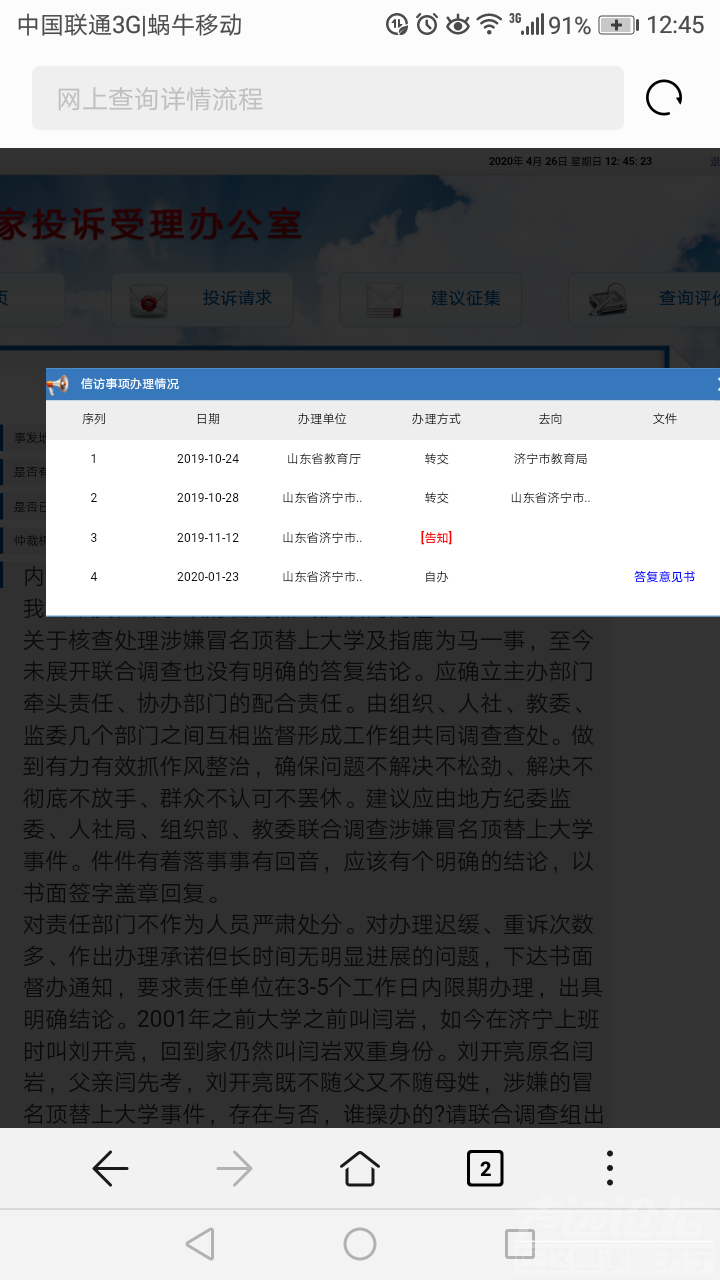
Task: Click the 投诉请求 navigation button
Action: [x=203, y=299]
